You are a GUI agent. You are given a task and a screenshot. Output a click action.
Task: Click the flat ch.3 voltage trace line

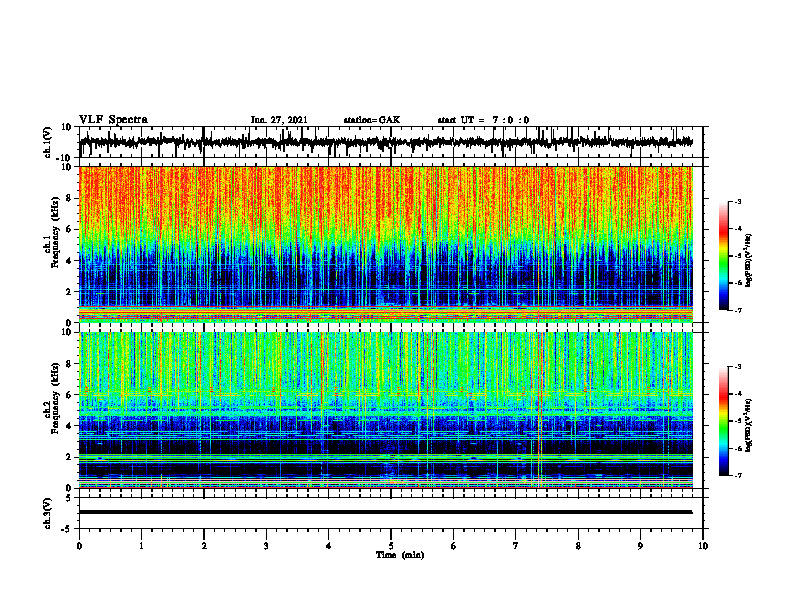point(385,512)
